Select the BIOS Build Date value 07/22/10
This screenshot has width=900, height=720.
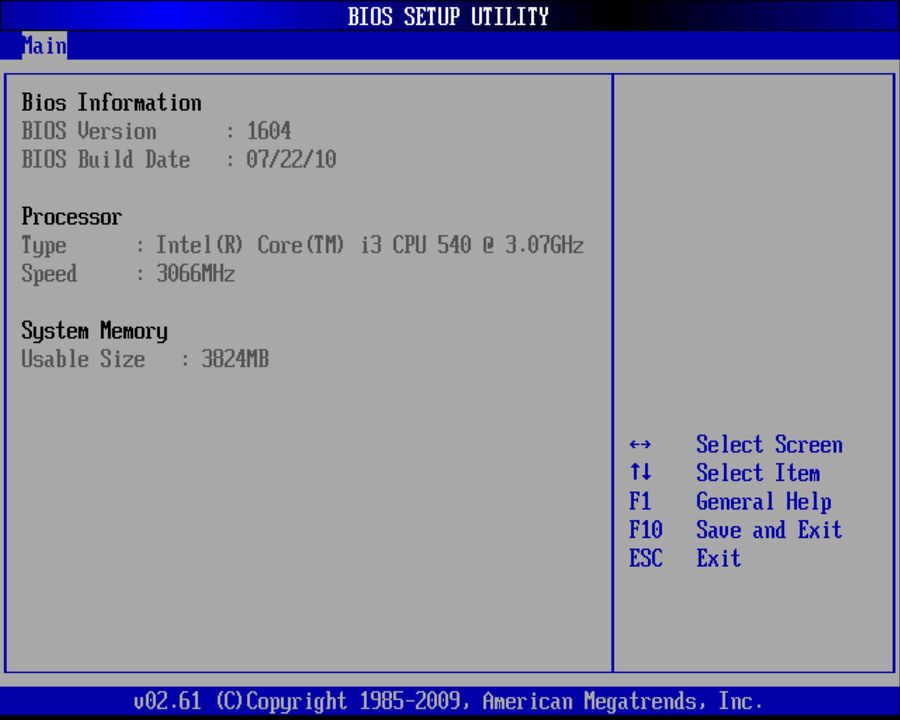[x=291, y=160]
